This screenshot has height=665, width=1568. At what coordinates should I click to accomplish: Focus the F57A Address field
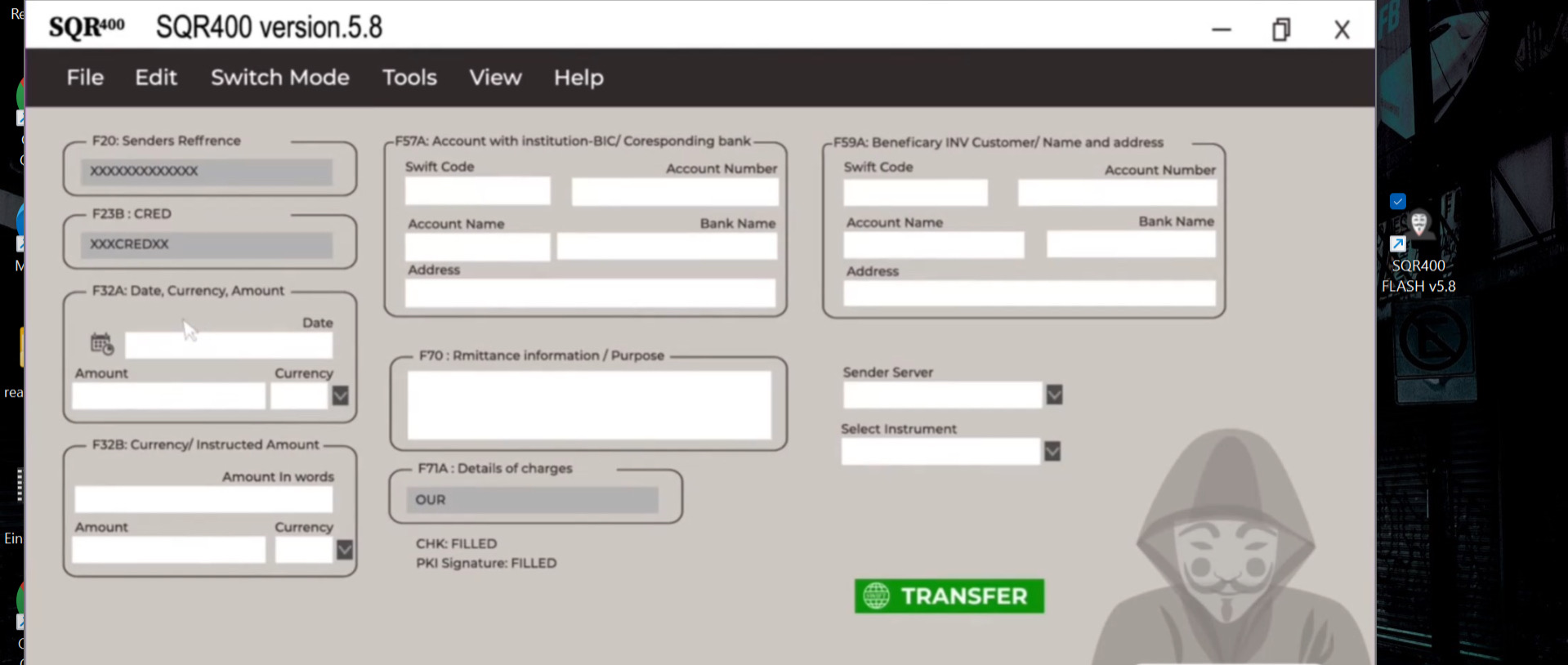pos(590,293)
